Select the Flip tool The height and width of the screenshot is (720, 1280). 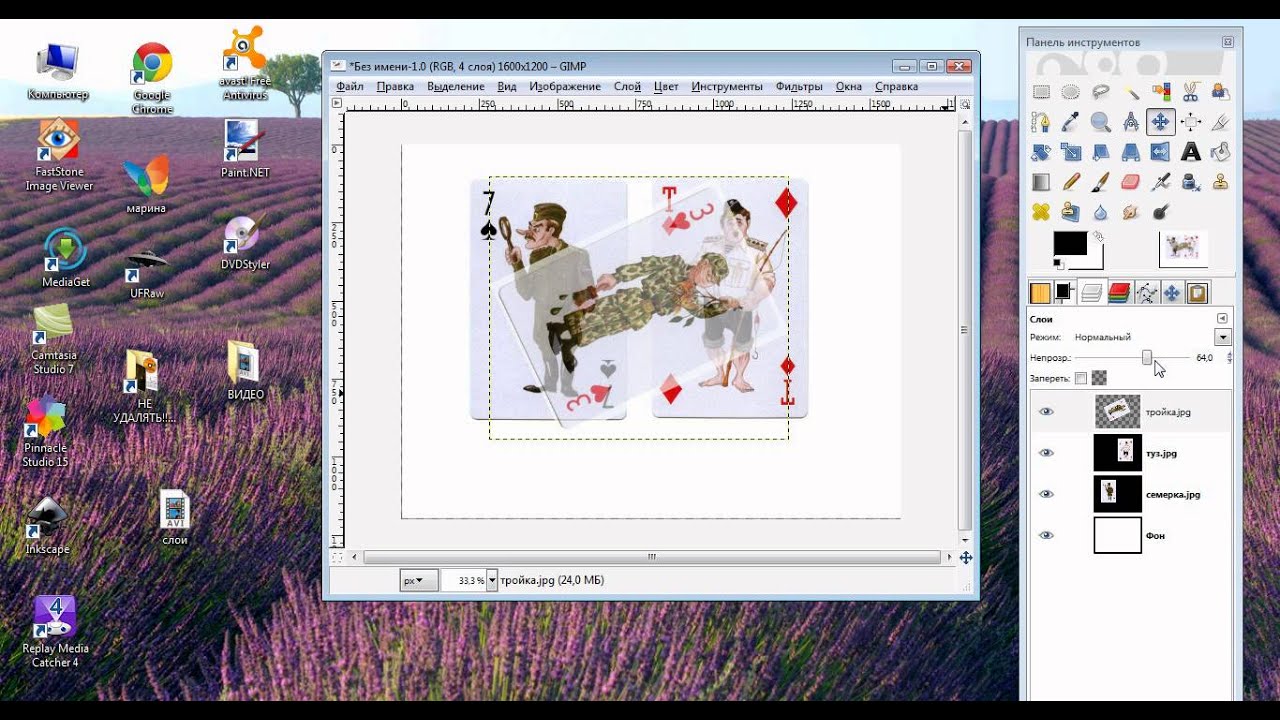[1161, 152]
